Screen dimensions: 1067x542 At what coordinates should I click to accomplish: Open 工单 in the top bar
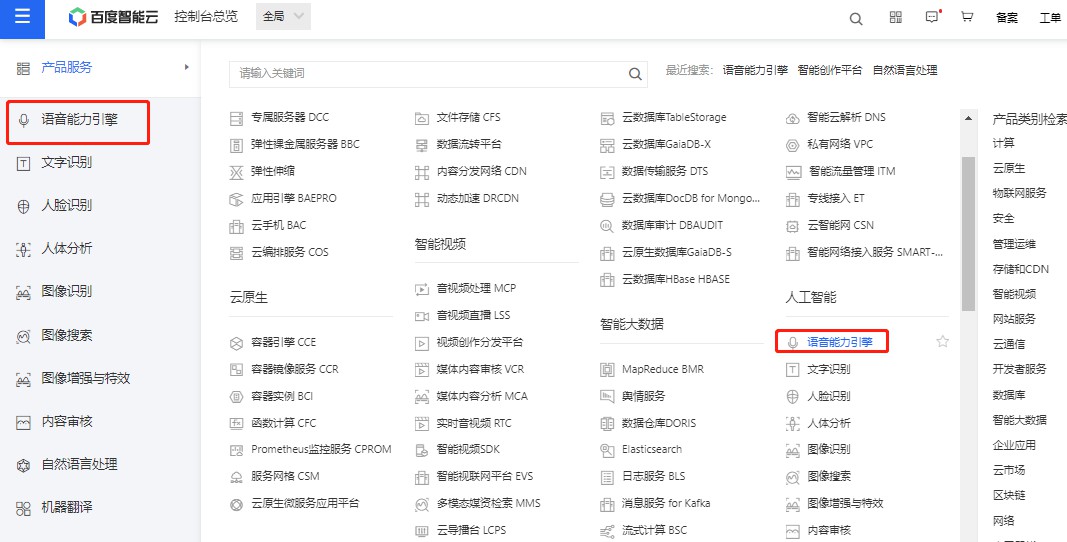click(1050, 18)
